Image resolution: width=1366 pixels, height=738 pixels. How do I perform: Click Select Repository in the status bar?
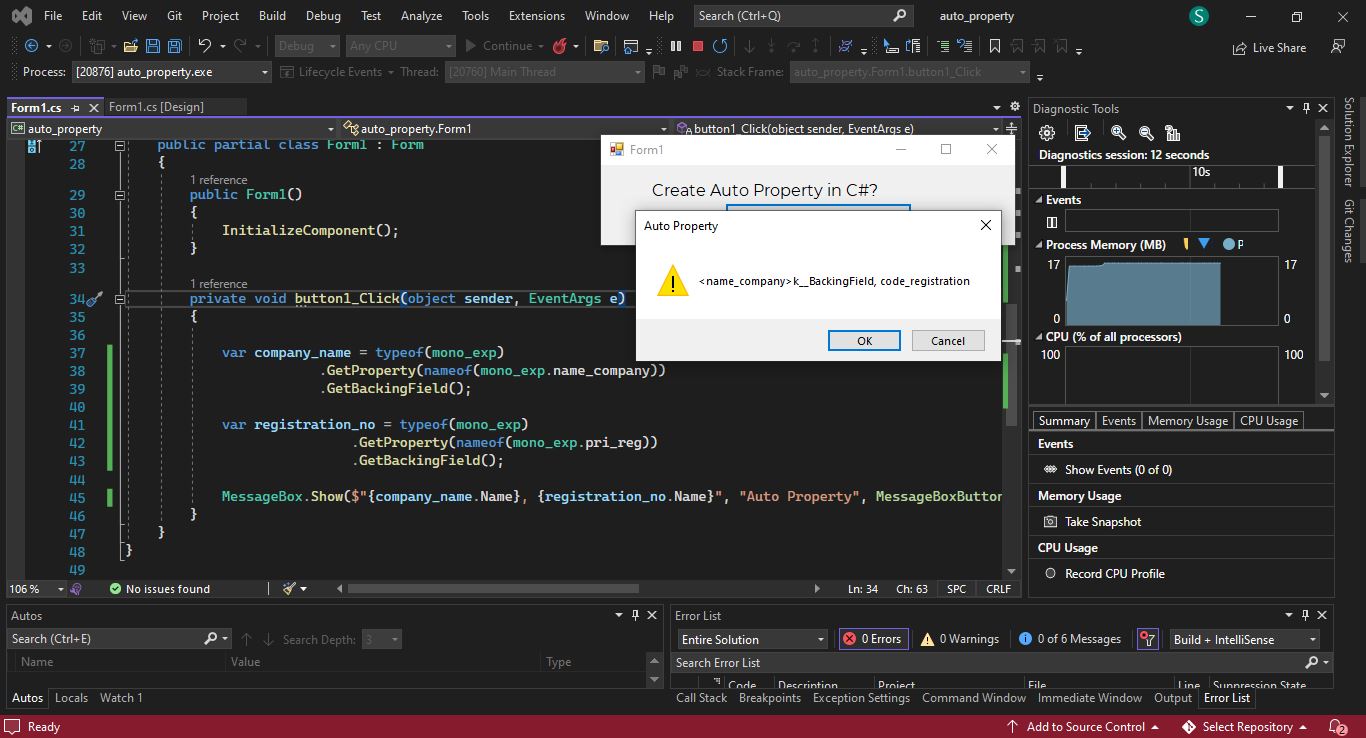1248,726
